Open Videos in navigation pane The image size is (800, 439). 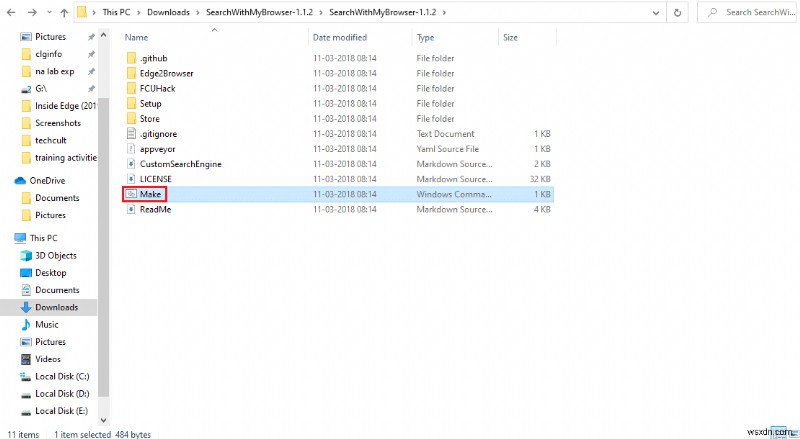(47, 359)
